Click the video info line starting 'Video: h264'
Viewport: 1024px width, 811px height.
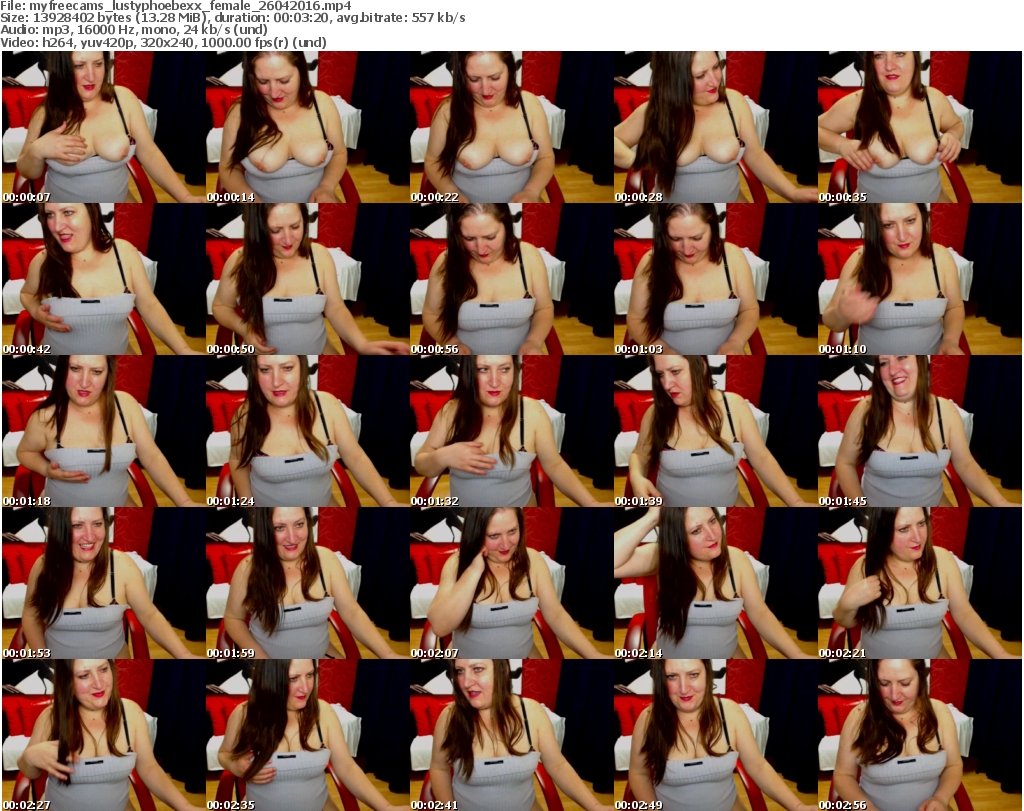163,42
